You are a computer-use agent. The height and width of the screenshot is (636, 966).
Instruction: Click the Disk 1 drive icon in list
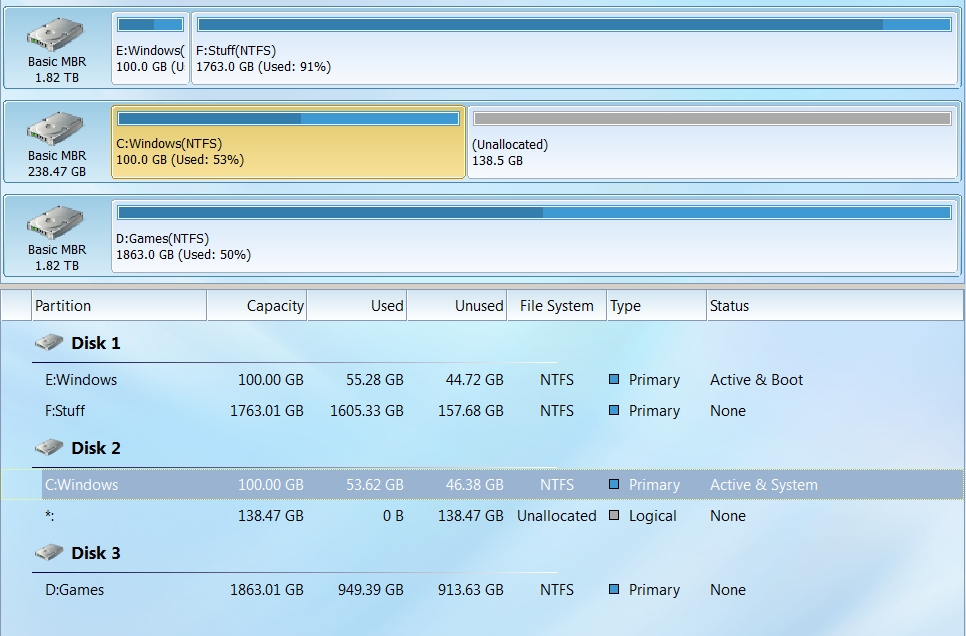tap(49, 342)
